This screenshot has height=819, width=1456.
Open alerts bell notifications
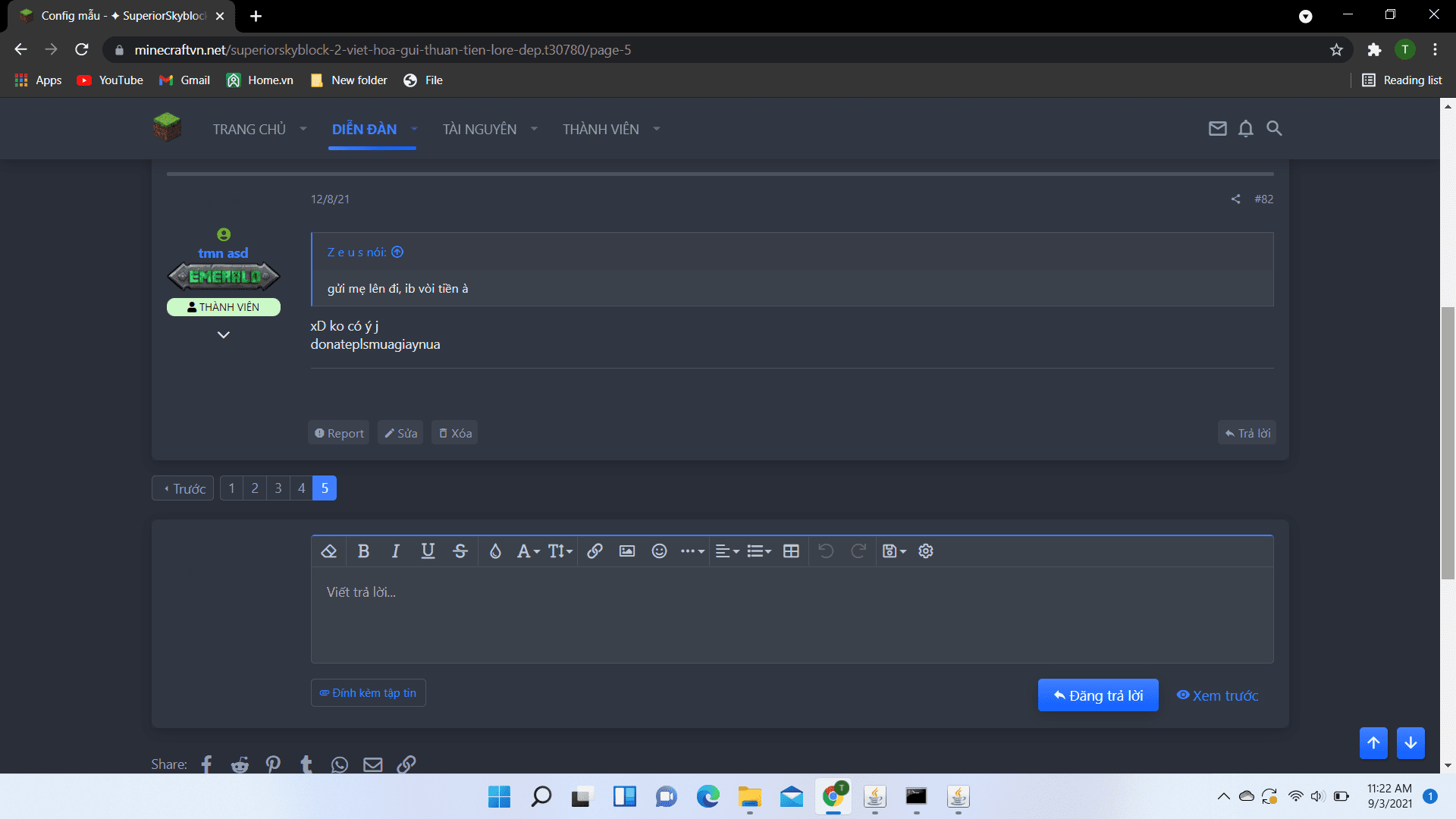[x=1245, y=128]
